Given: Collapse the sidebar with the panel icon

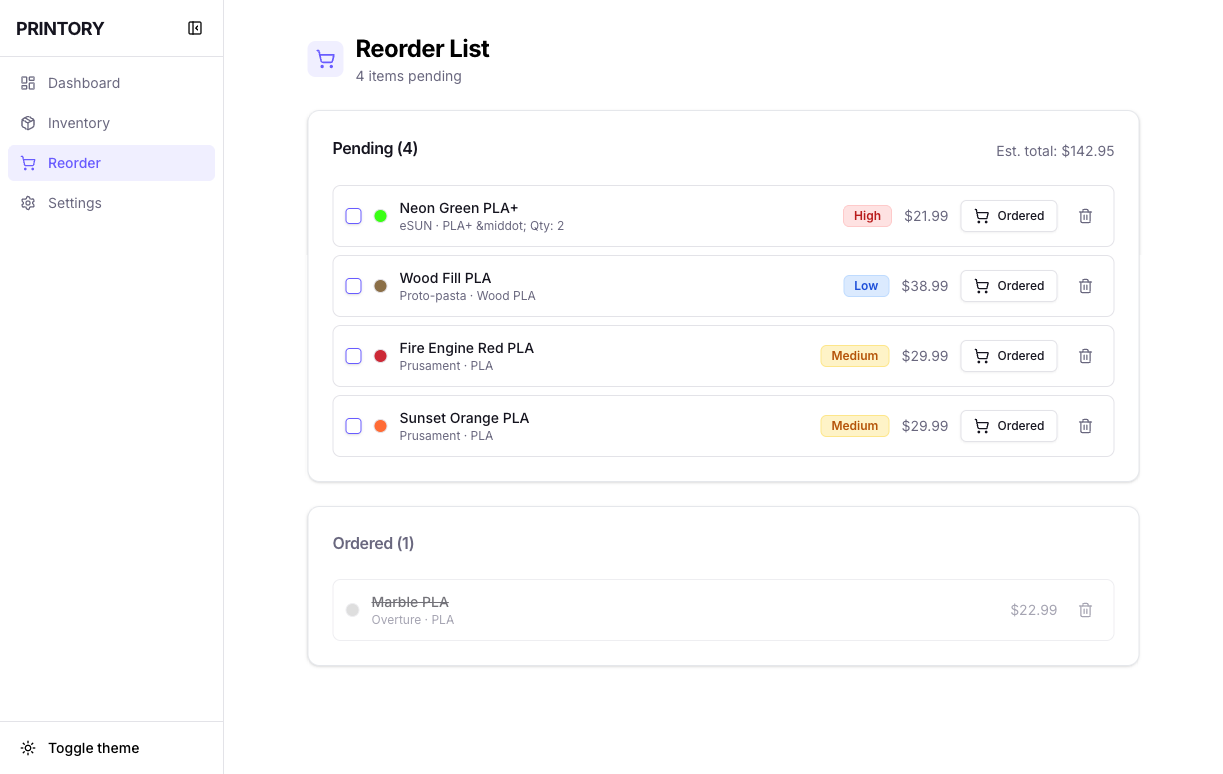Looking at the screenshot, I should click(x=195, y=28).
